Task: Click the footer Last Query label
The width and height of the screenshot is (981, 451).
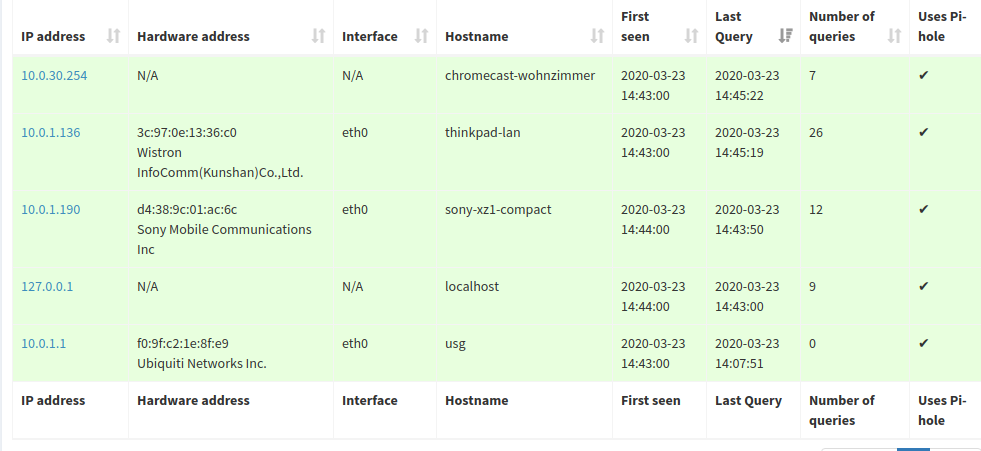Action: point(748,400)
